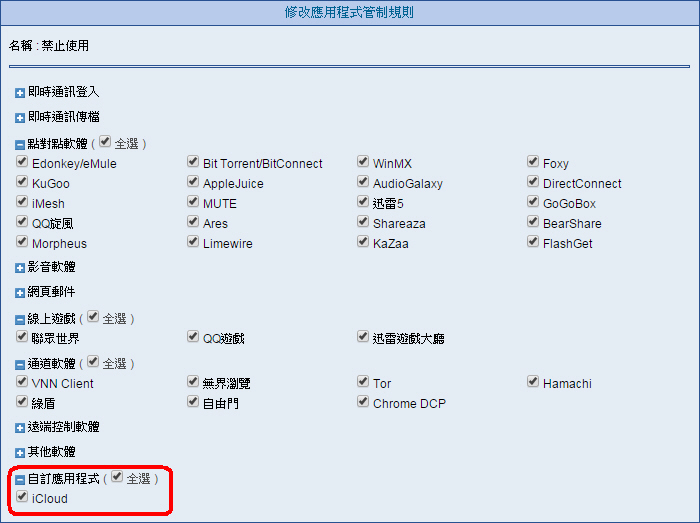Viewport: 700px width, 523px height.
Task: Click the 即時通訊傳檔 category label
Action: click(x=63, y=117)
